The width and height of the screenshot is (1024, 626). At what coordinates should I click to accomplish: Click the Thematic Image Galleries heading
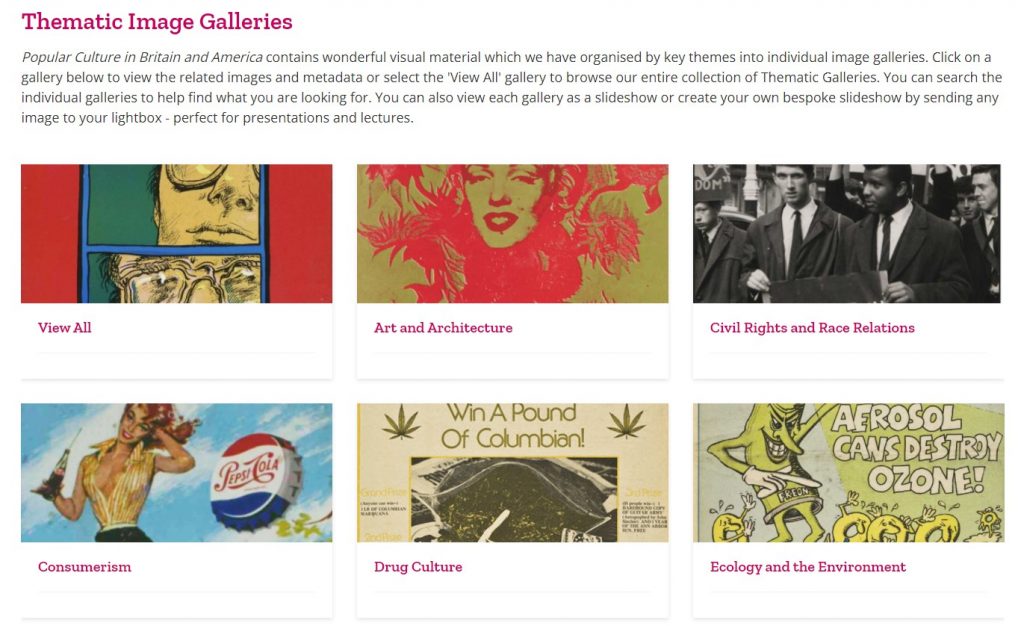157,21
